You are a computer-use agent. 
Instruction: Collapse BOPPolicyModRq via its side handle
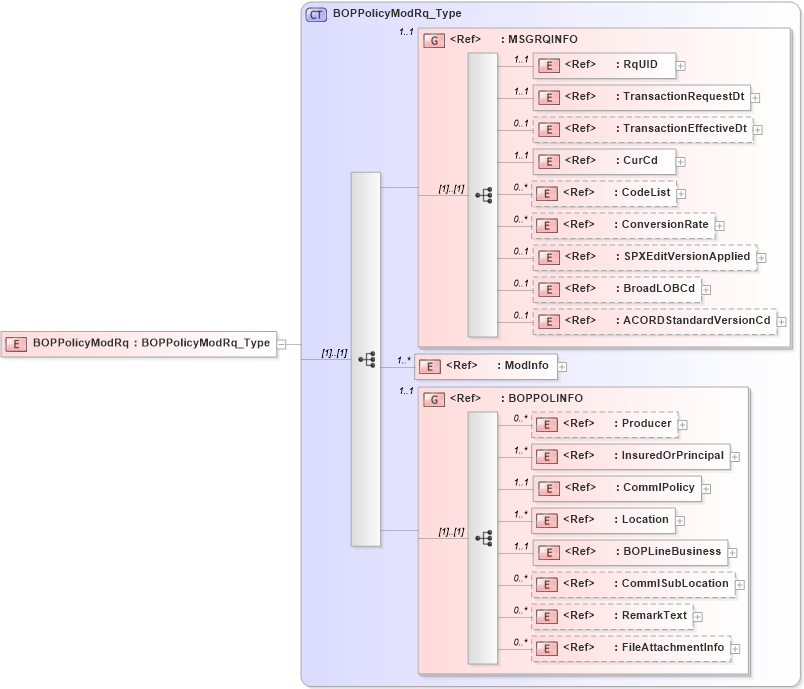pyautogui.click(x=282, y=343)
